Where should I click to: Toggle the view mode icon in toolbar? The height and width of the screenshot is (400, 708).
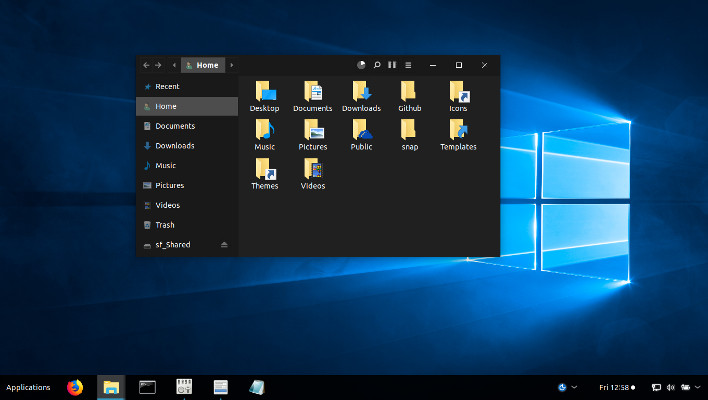392,65
